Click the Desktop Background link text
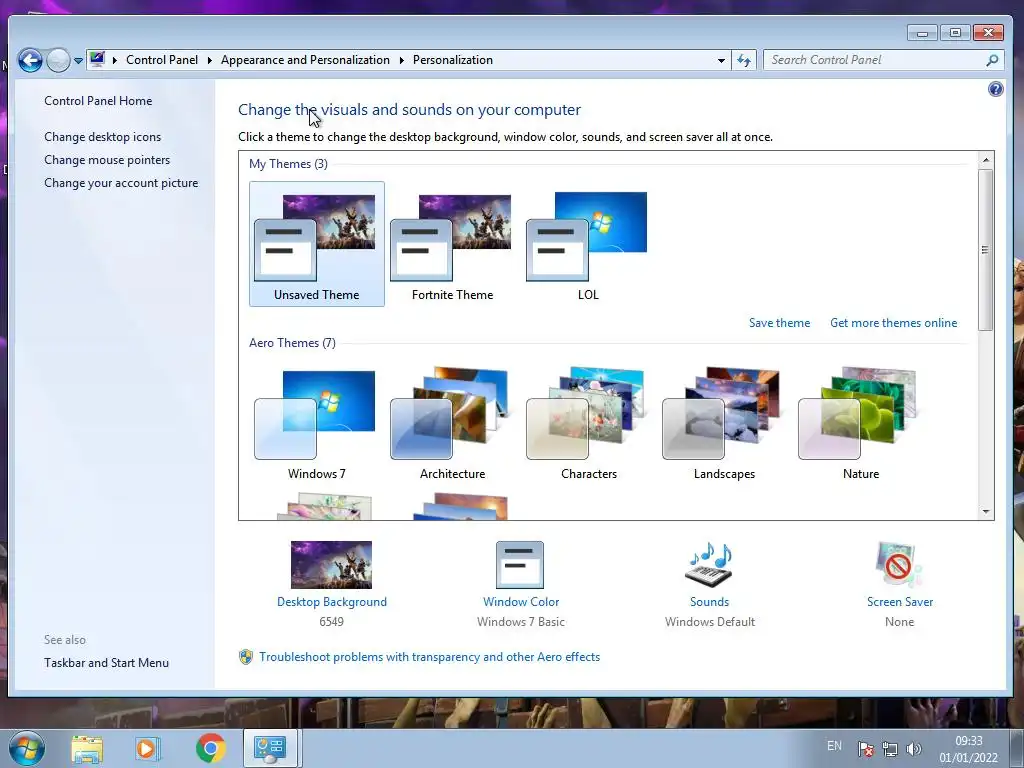 pyautogui.click(x=332, y=602)
